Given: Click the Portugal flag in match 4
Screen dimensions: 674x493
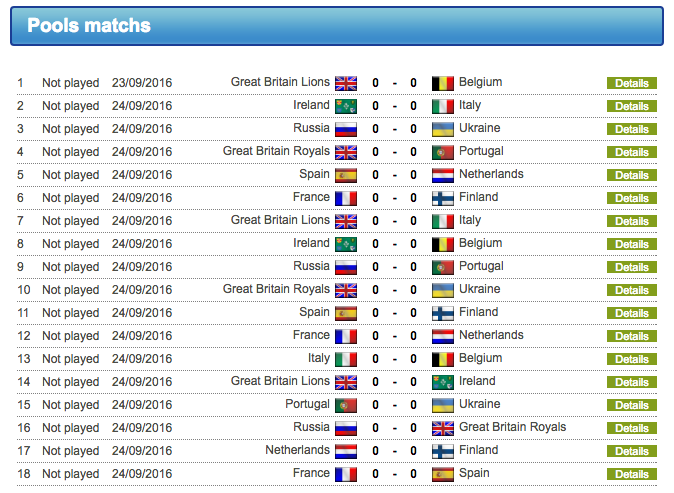Looking at the screenshot, I should point(442,152).
